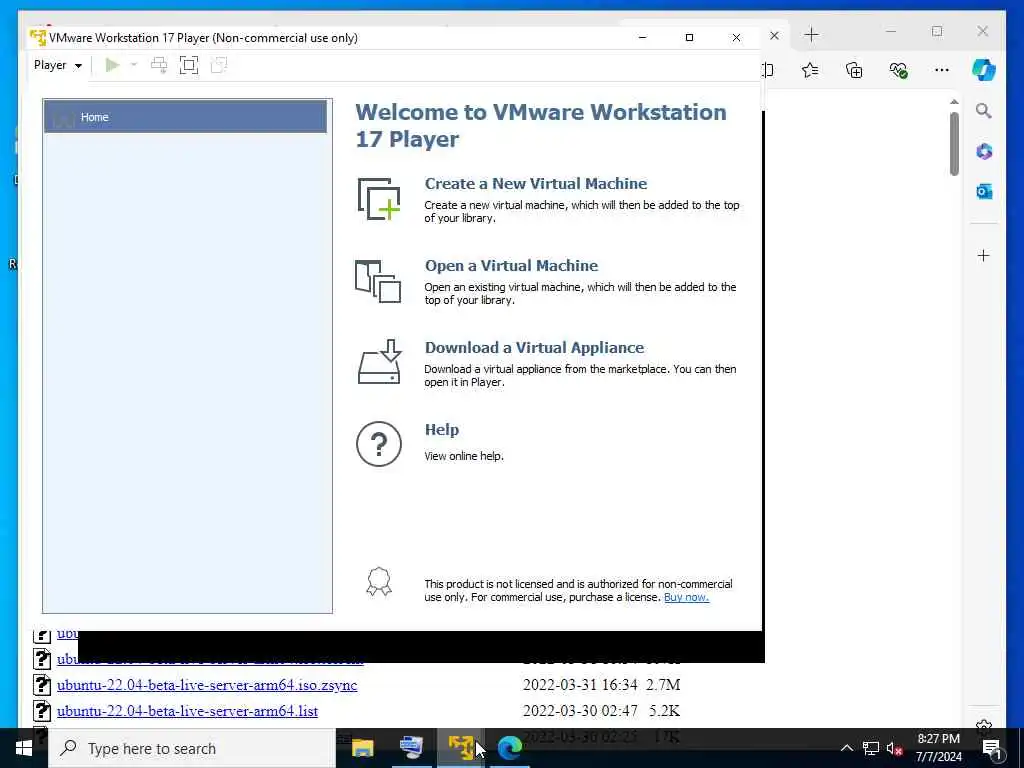Screen dimensions: 1024x768
Task: Click the Help heading link
Action: 442,430
